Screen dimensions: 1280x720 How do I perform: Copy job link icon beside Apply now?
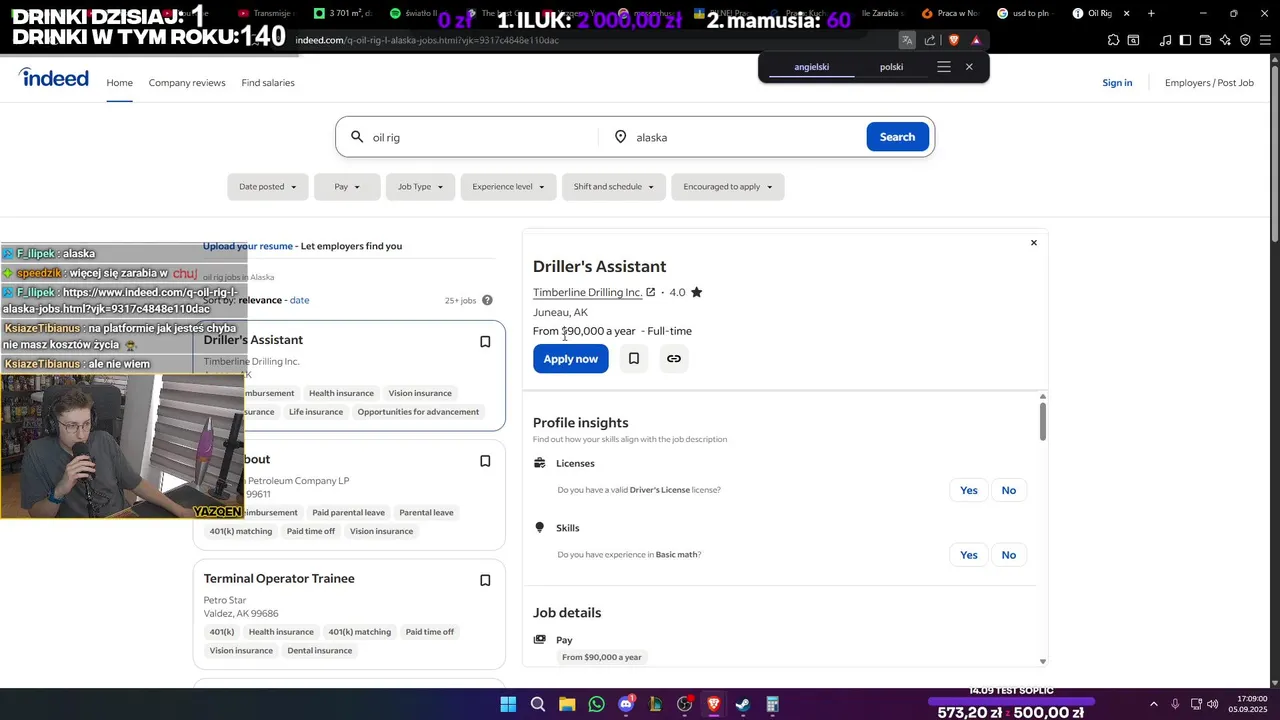(674, 358)
